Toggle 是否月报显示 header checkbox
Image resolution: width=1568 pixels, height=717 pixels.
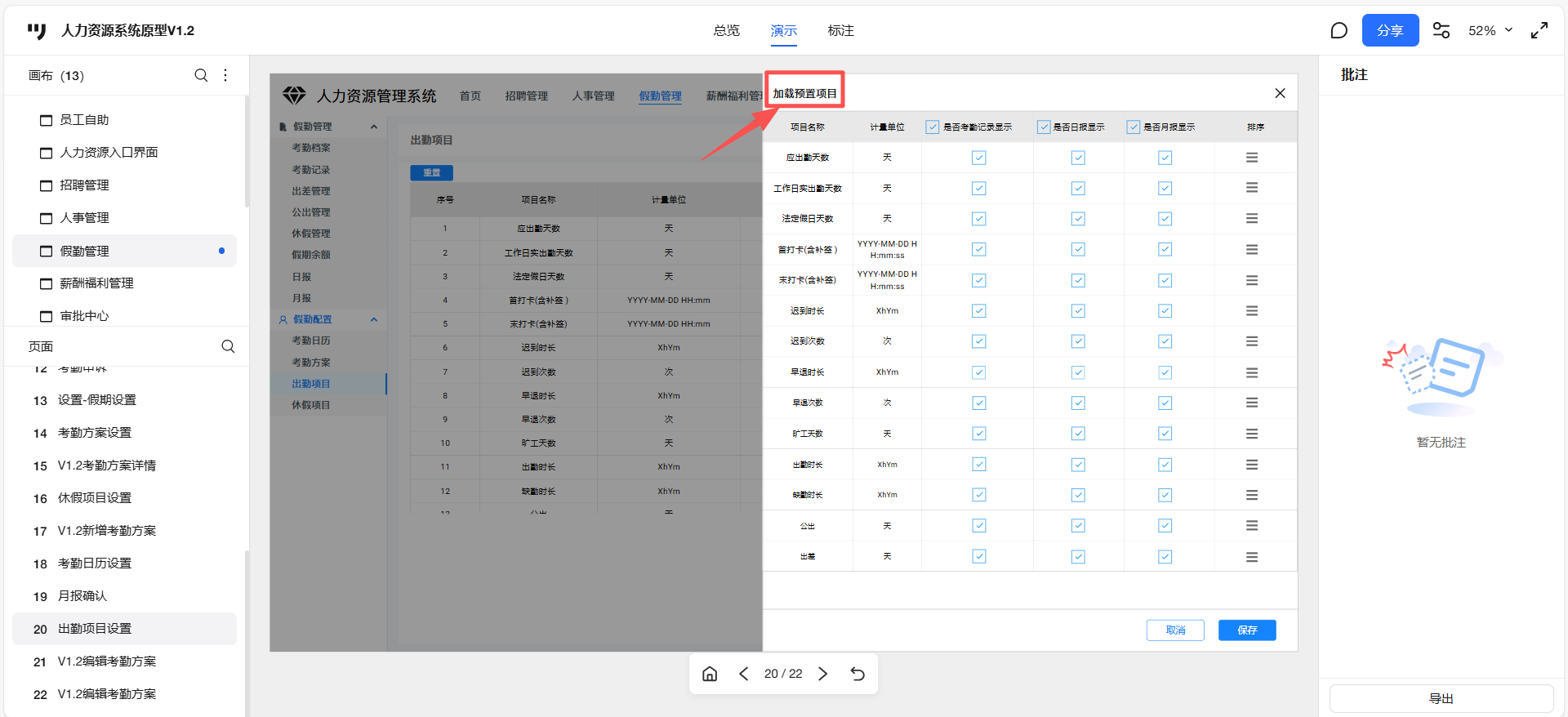[1134, 127]
